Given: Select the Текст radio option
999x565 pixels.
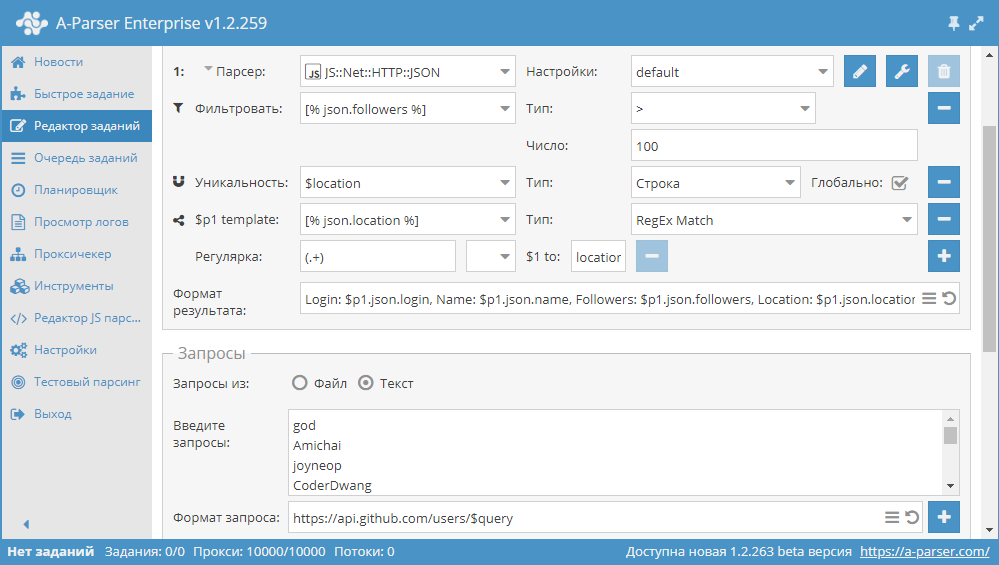Looking at the screenshot, I should coord(366,383).
